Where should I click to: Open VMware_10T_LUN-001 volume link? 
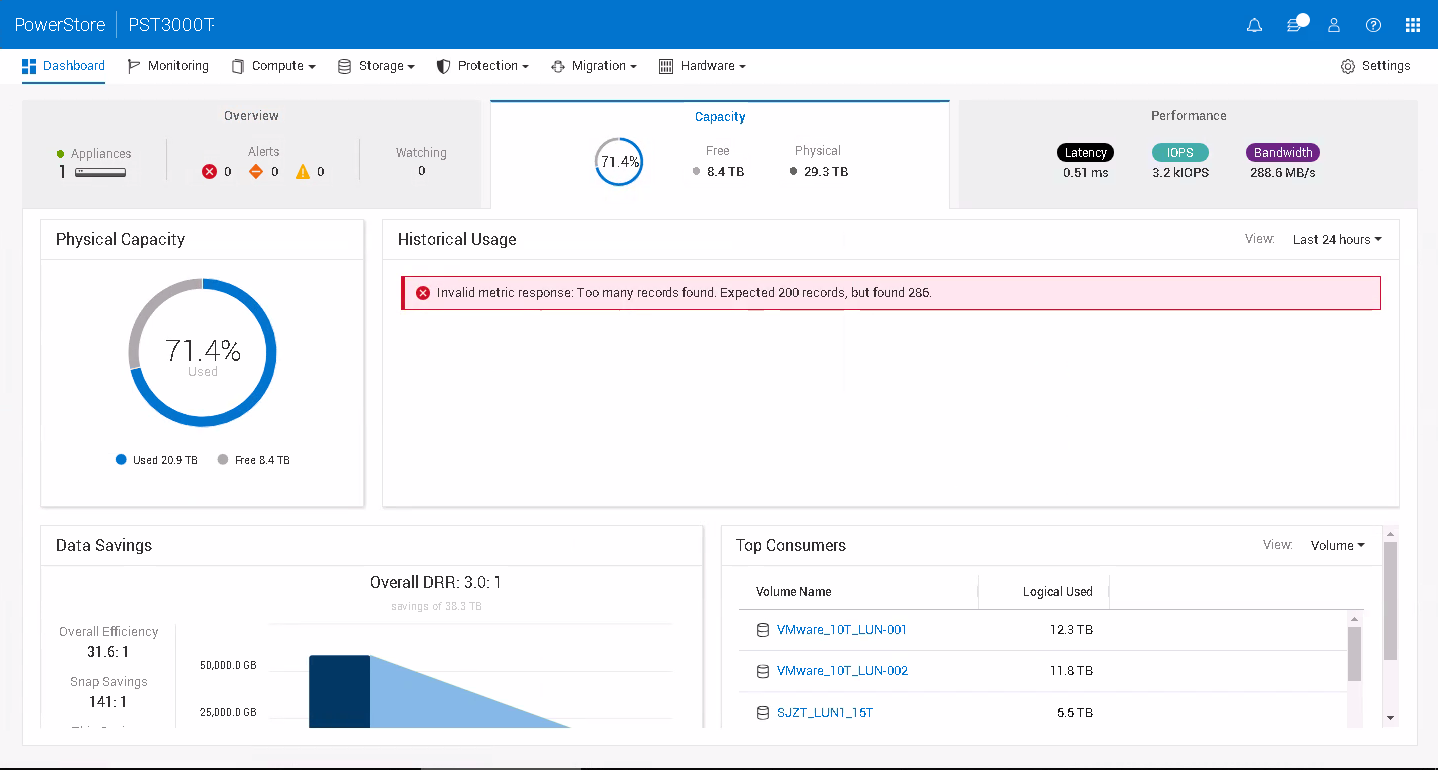(x=841, y=630)
